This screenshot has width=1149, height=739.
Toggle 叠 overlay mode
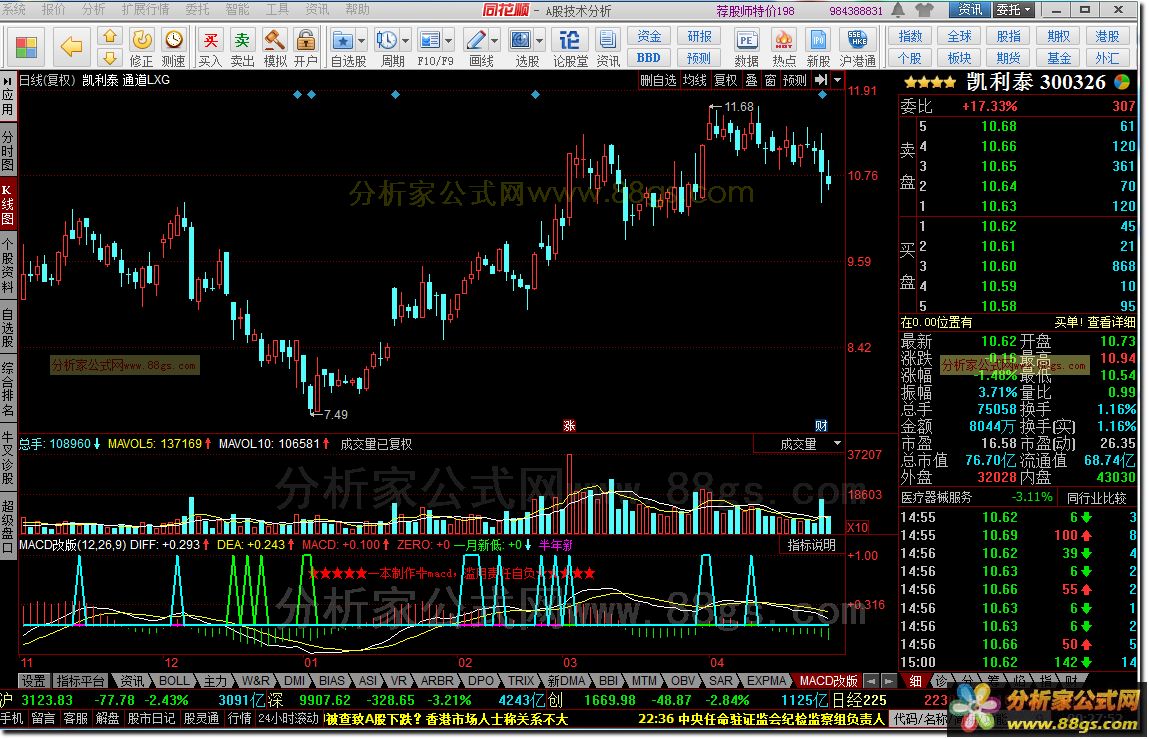click(752, 80)
